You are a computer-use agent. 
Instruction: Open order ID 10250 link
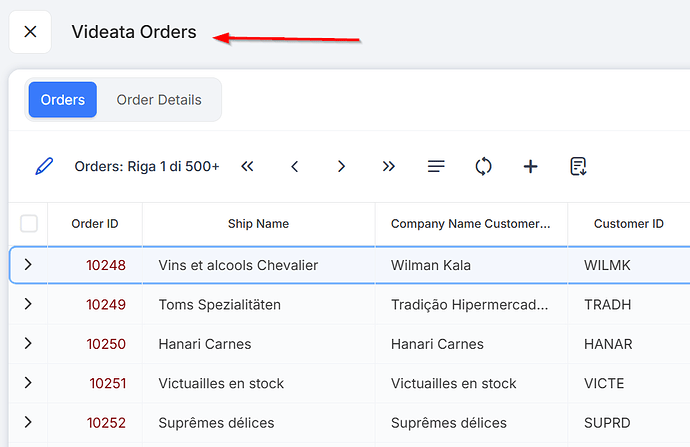[106, 344]
